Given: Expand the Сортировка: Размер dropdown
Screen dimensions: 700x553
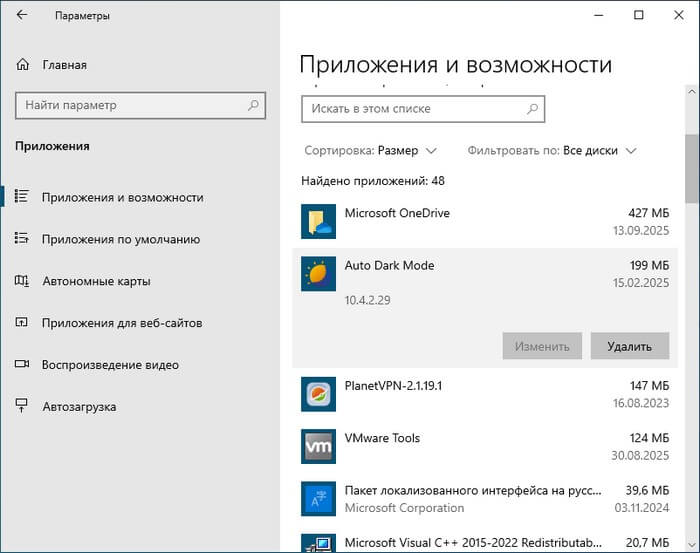Looking at the screenshot, I should pyautogui.click(x=371, y=151).
